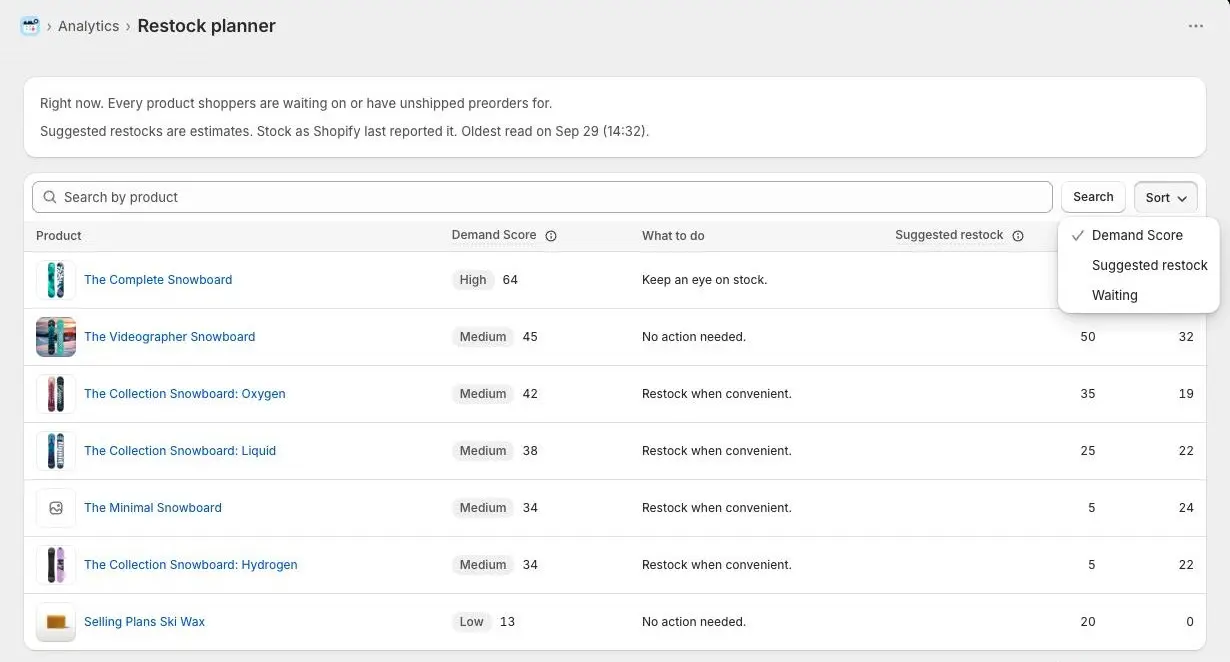Go to Analytics in the breadcrumb

[x=88, y=26]
